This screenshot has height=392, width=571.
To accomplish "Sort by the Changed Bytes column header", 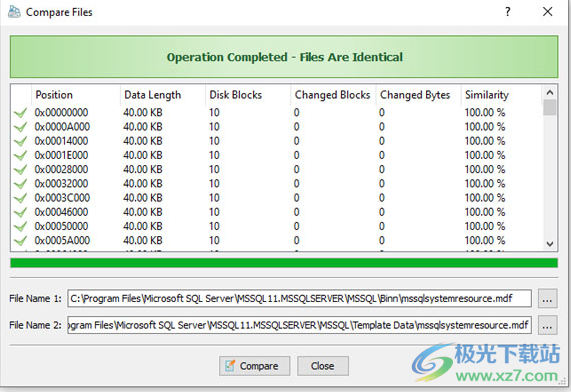I will click(419, 95).
